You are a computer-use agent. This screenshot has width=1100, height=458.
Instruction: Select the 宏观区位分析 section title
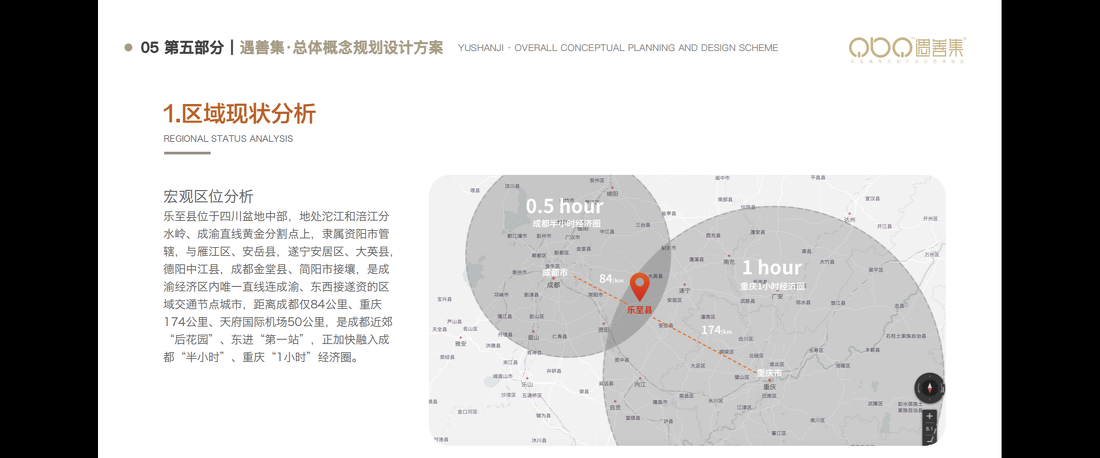click(208, 196)
